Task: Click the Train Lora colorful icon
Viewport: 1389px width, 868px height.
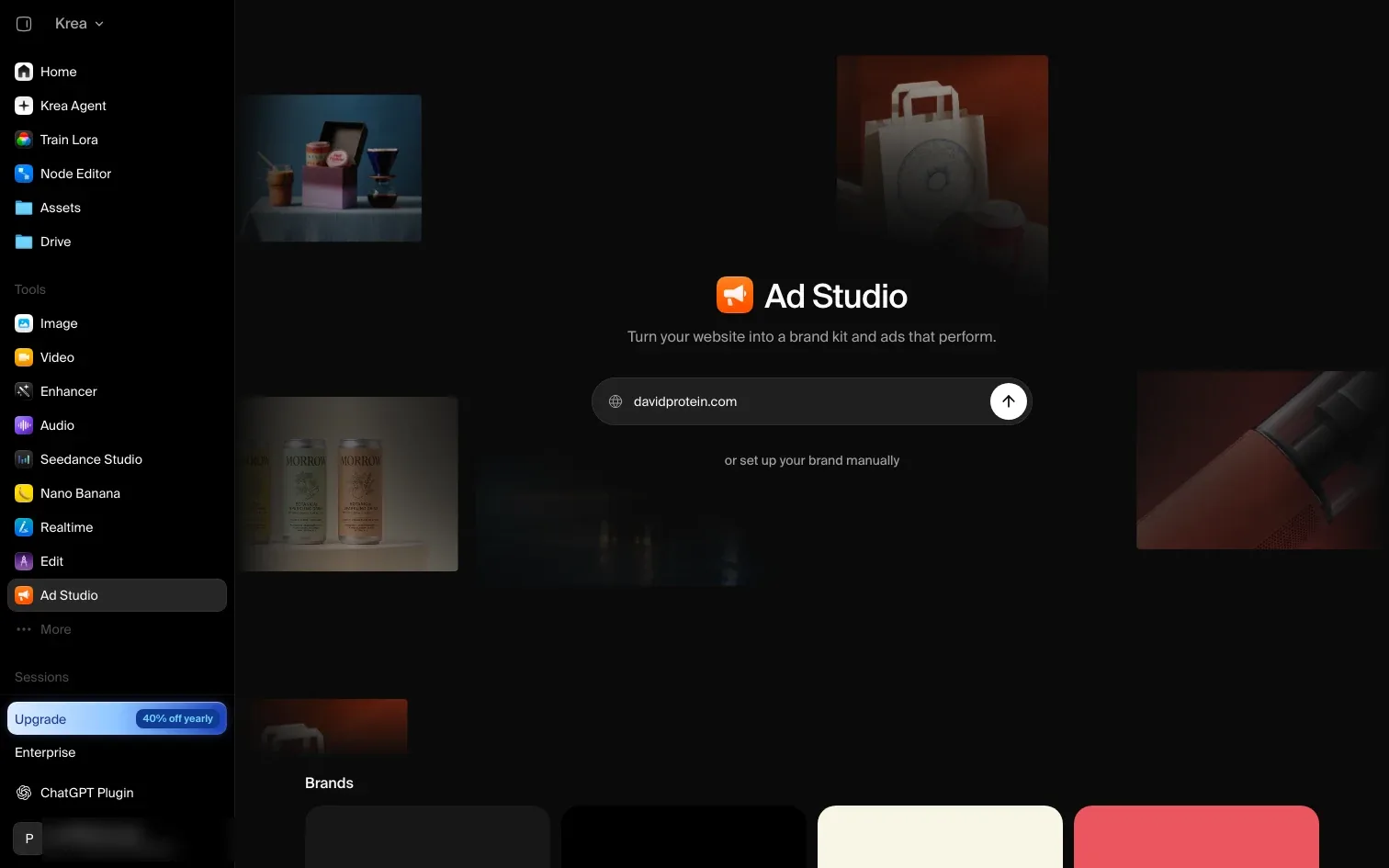Action: [x=24, y=140]
